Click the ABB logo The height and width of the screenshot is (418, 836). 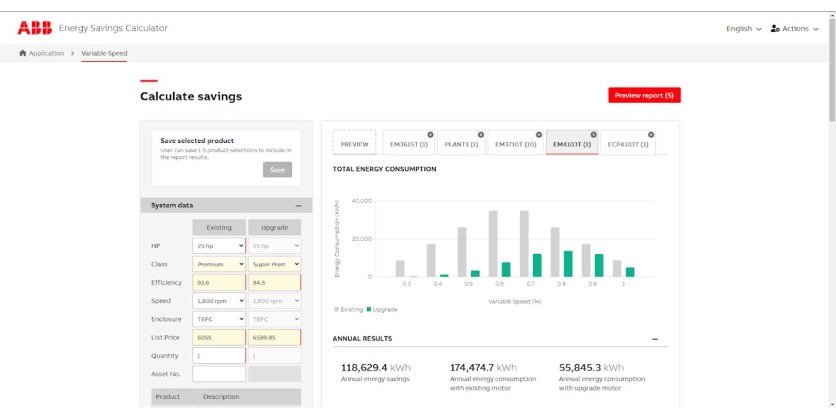(35, 28)
